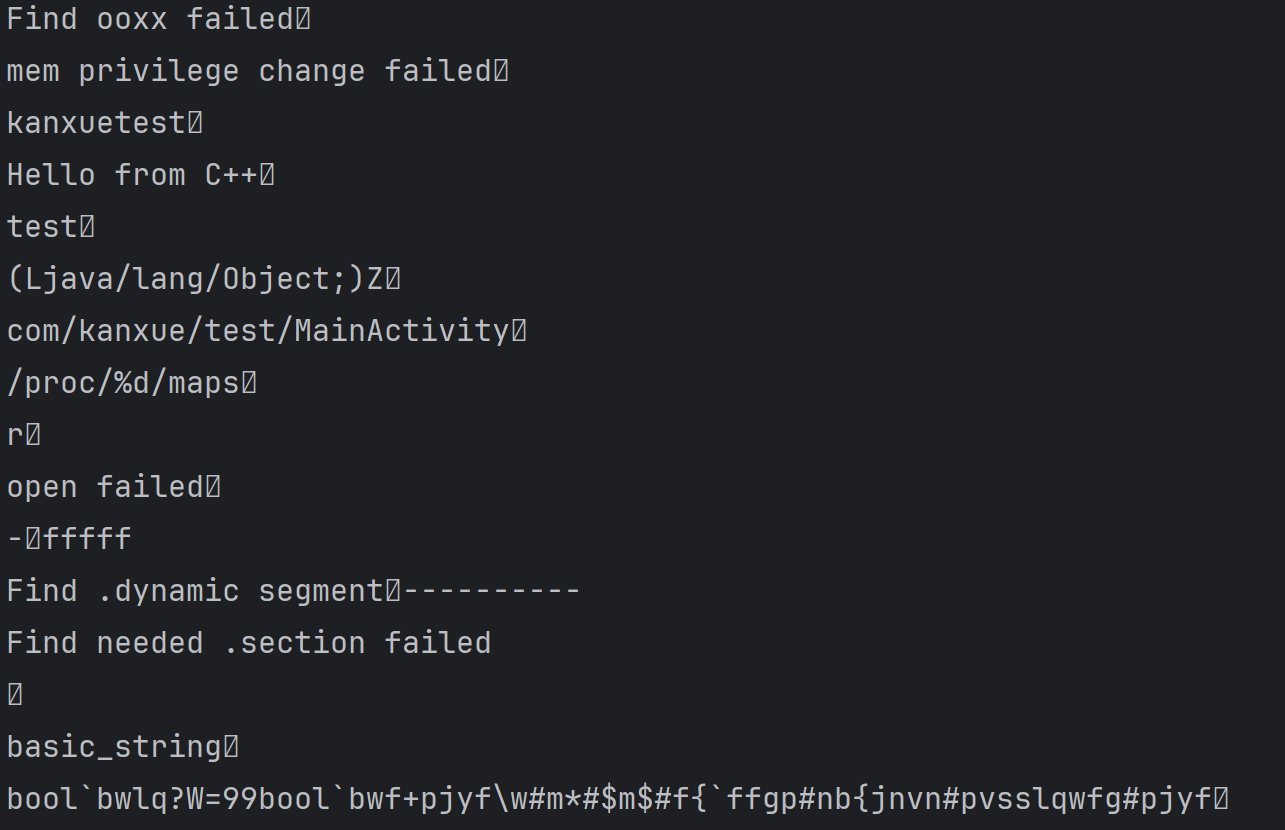Click the standalone "test" line

42,227
